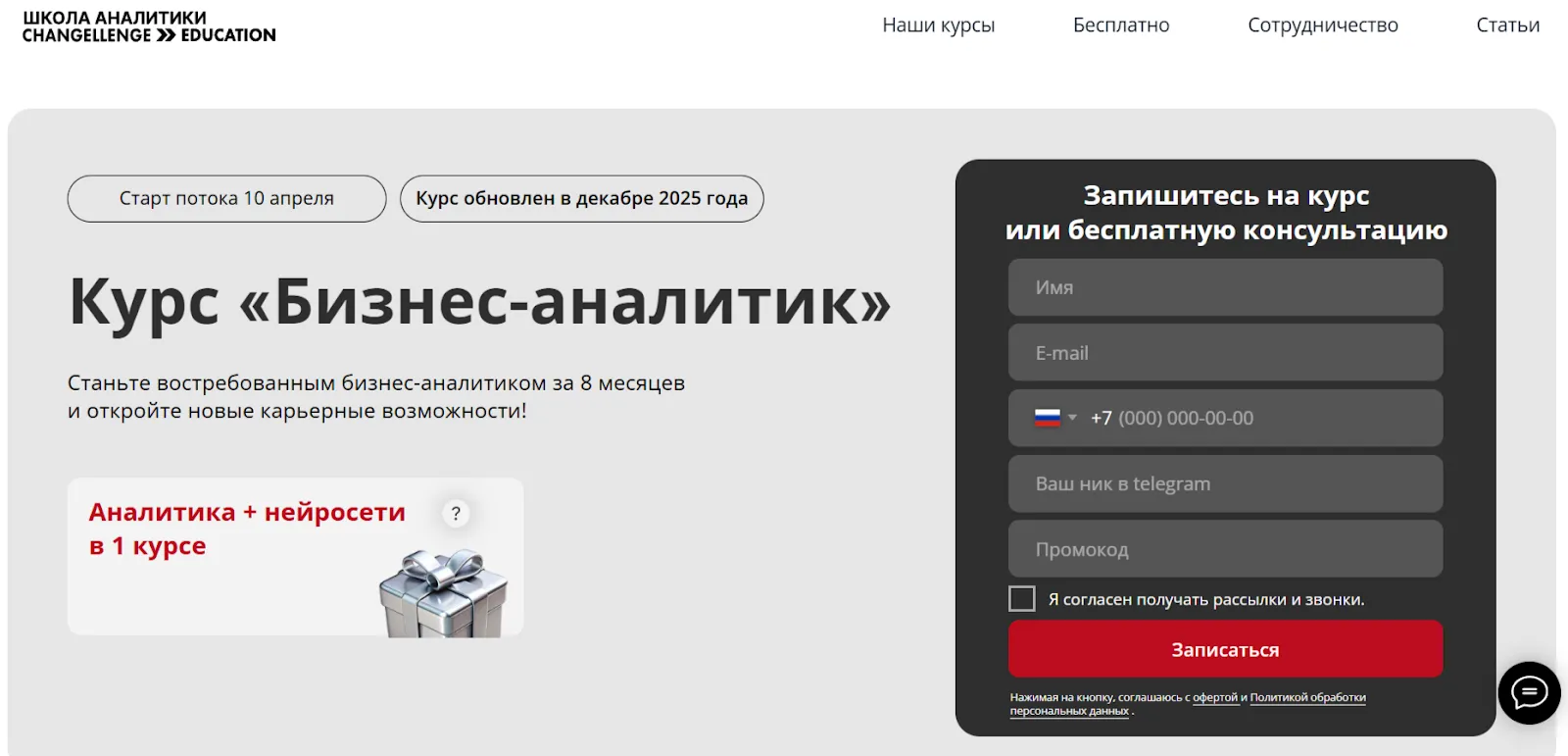This screenshot has height=756, width=1568.
Task: Submit the form with the Записаться button
Action: pyautogui.click(x=1225, y=649)
